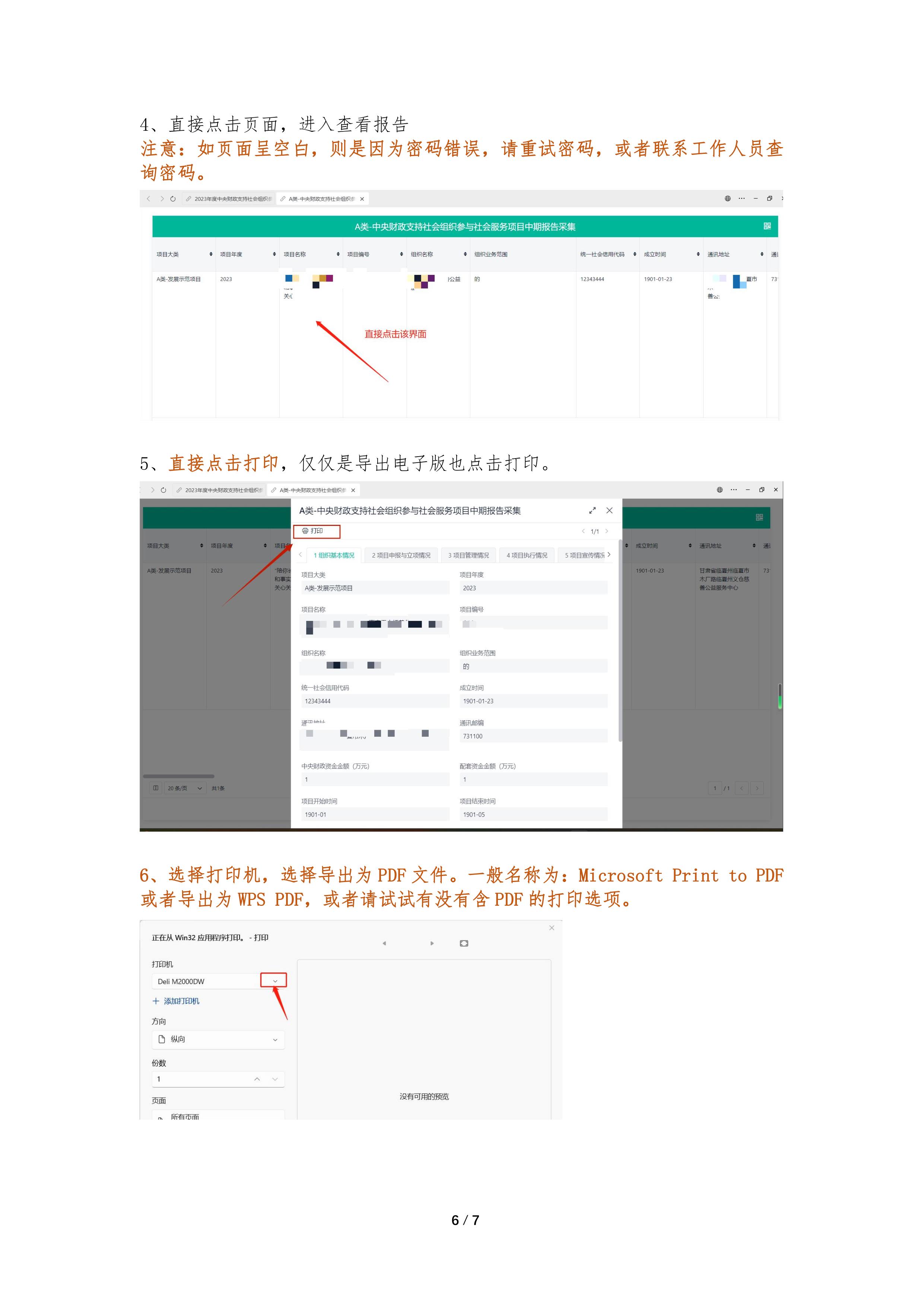
Task: Click the refresh icon in first browser screenshot
Action: point(173,199)
